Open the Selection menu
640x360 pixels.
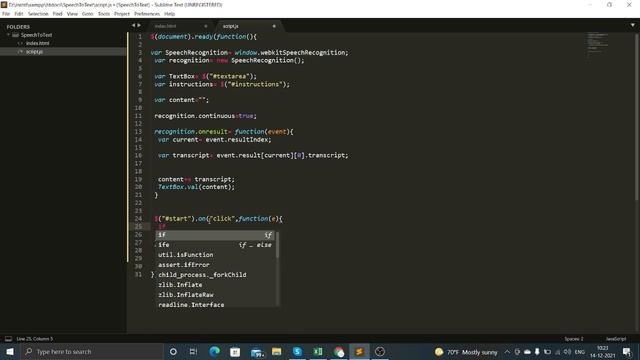(38, 13)
